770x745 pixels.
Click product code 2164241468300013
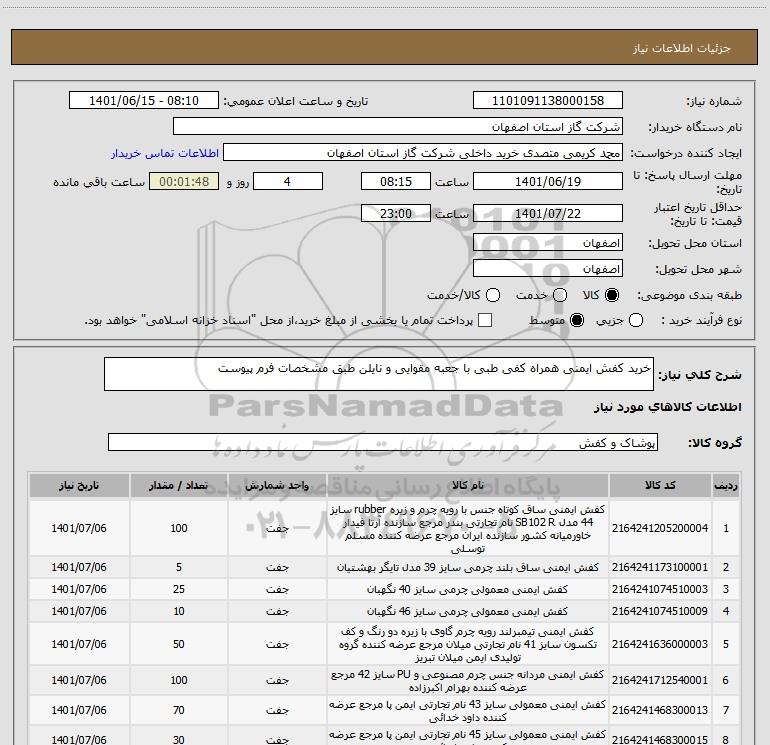[x=660, y=710]
